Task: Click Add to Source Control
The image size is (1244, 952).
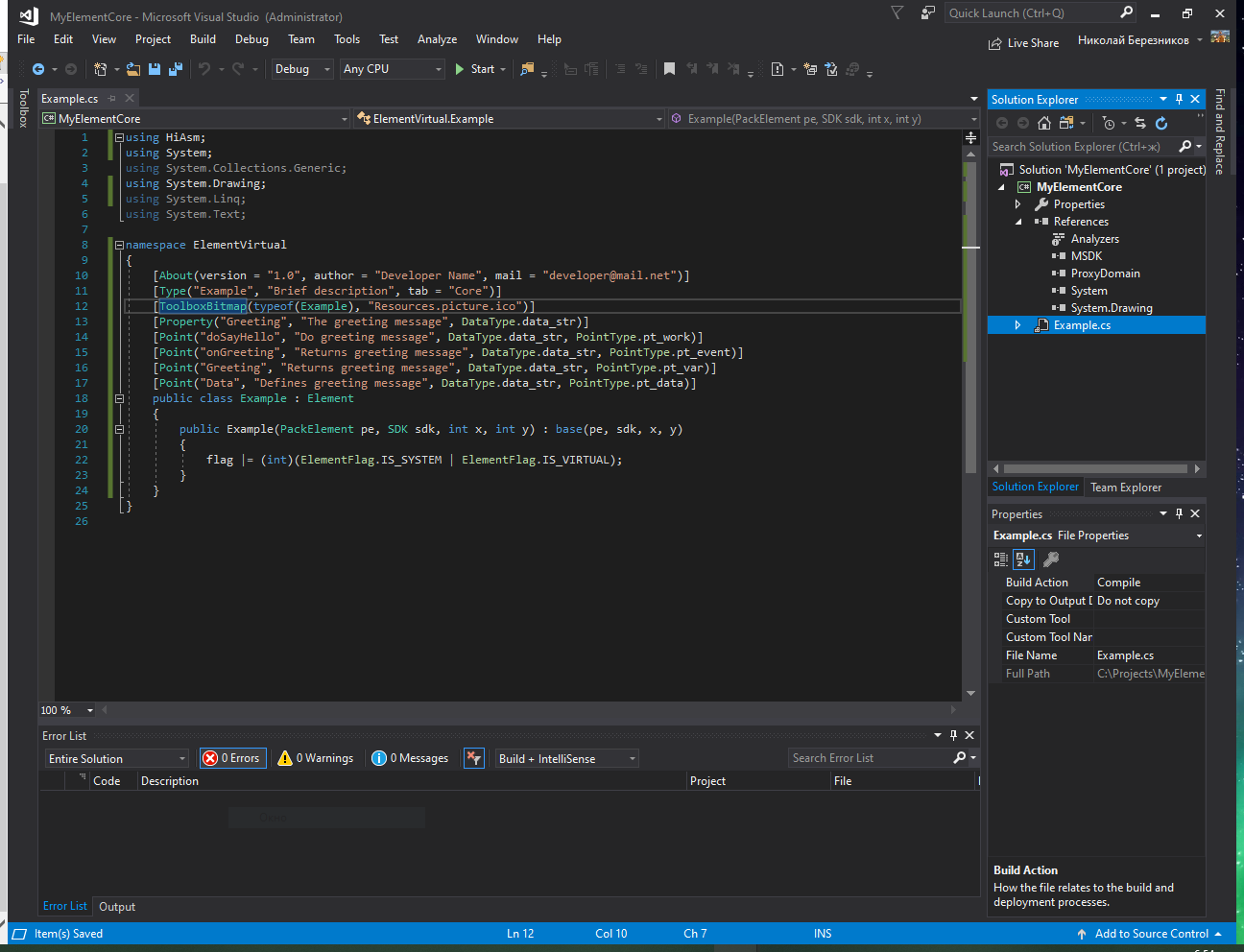Action: tap(1151, 934)
